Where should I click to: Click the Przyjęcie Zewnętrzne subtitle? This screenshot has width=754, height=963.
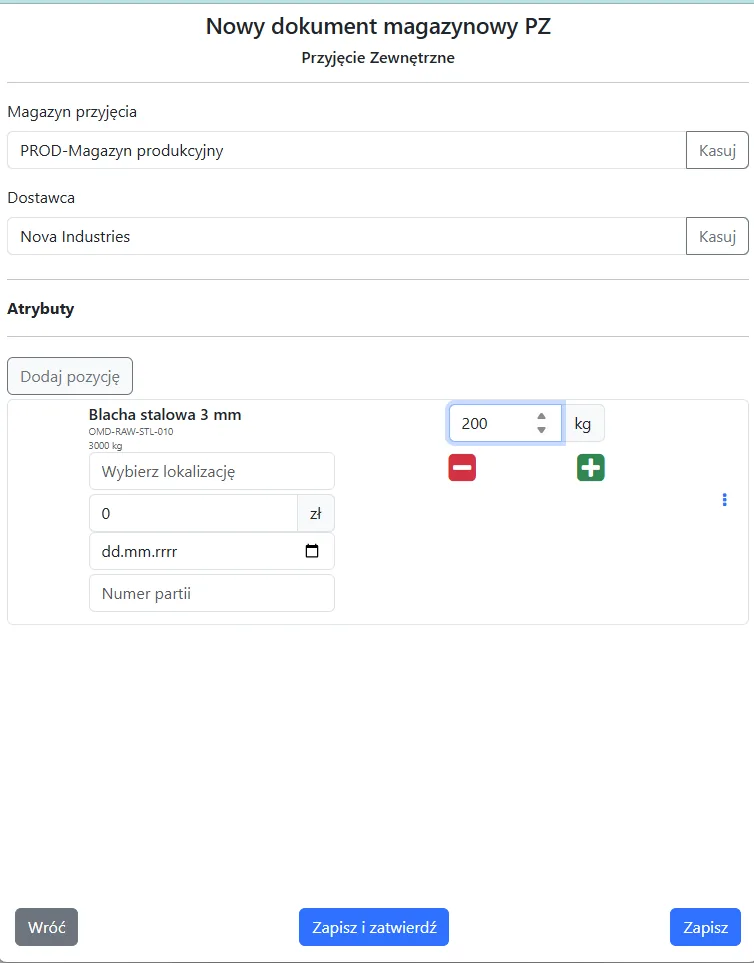pyautogui.click(x=378, y=58)
